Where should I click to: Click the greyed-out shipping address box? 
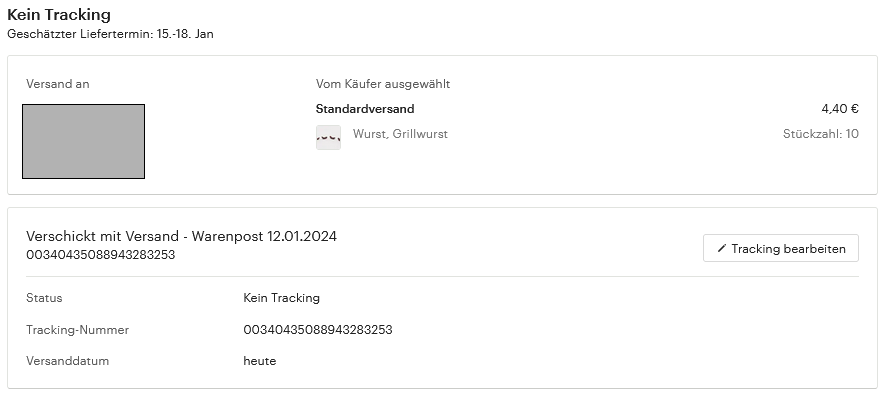[83, 141]
